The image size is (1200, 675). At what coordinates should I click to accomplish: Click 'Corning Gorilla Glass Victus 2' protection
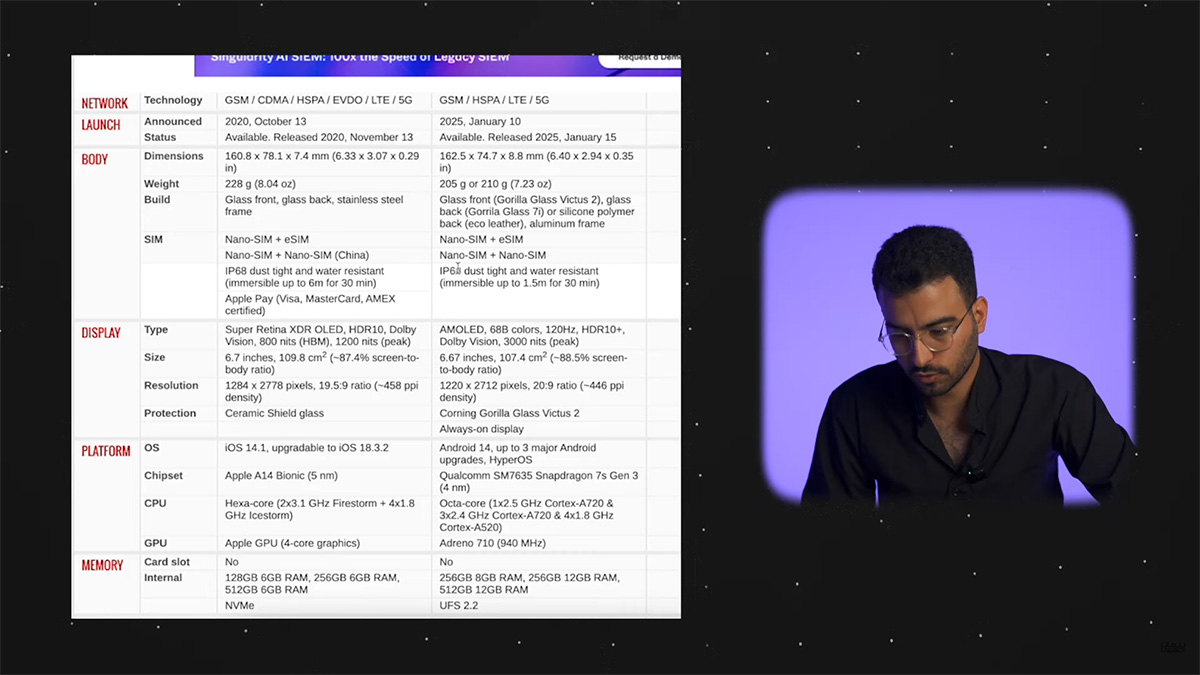tap(509, 413)
